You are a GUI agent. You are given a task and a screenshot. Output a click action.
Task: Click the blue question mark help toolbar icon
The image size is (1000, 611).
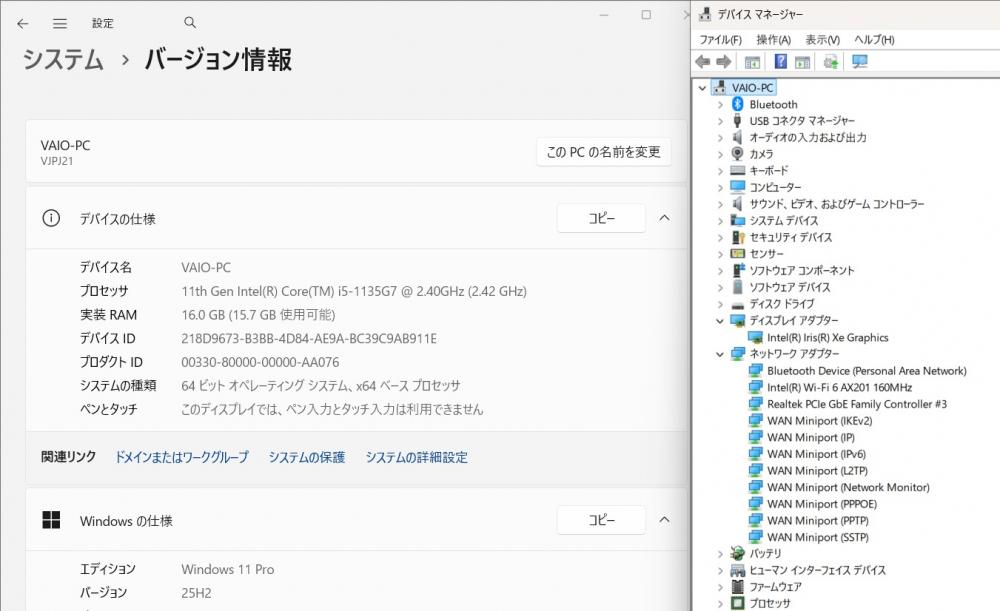[x=781, y=61]
